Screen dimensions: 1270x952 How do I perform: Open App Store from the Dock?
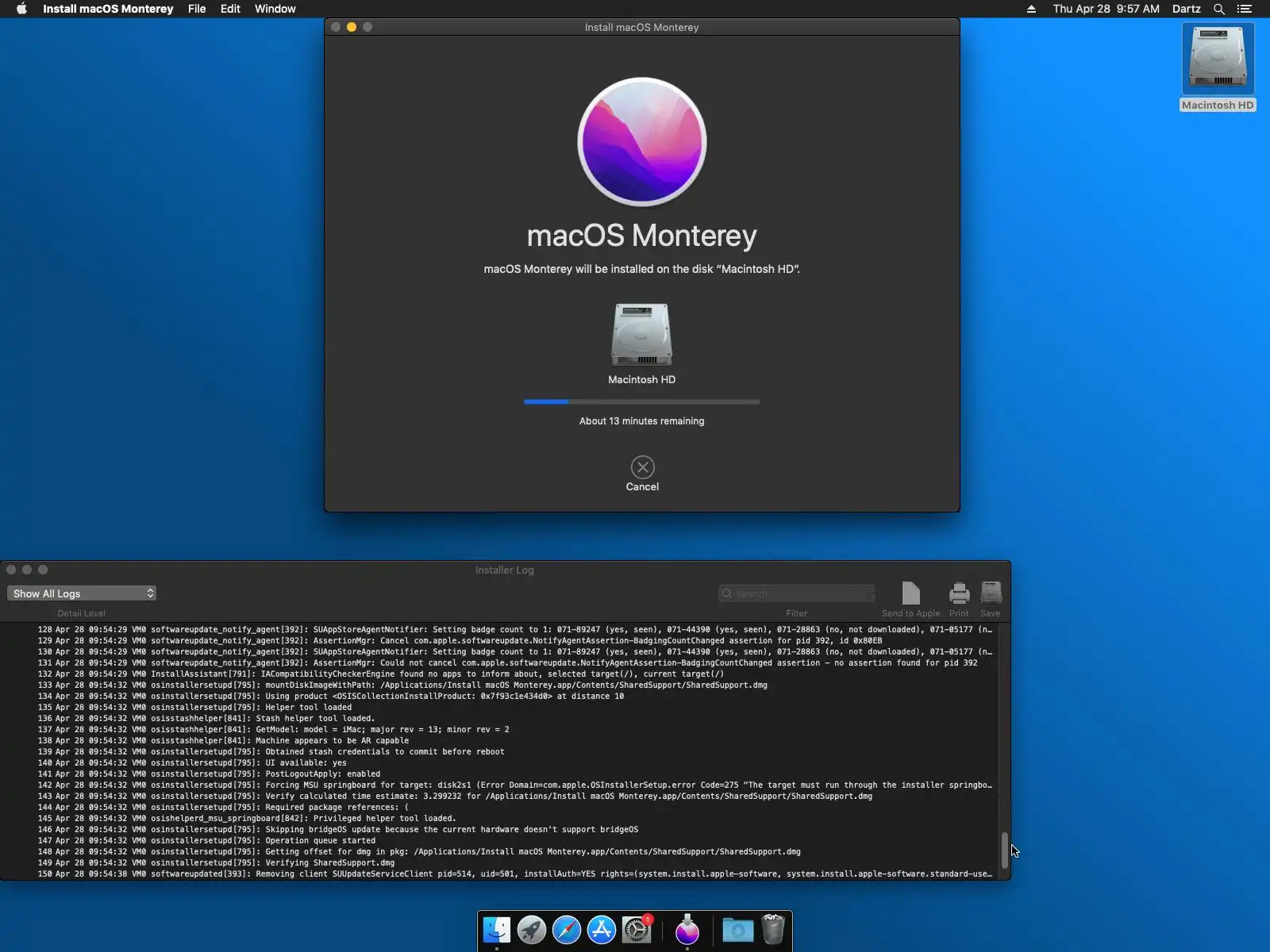[602, 930]
